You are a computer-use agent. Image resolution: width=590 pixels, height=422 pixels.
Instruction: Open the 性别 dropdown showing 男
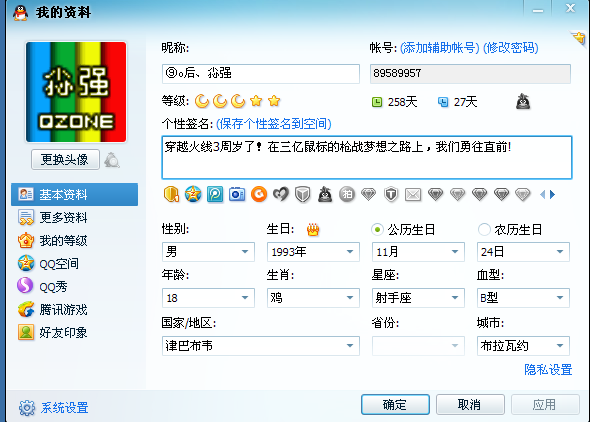click(x=208, y=252)
